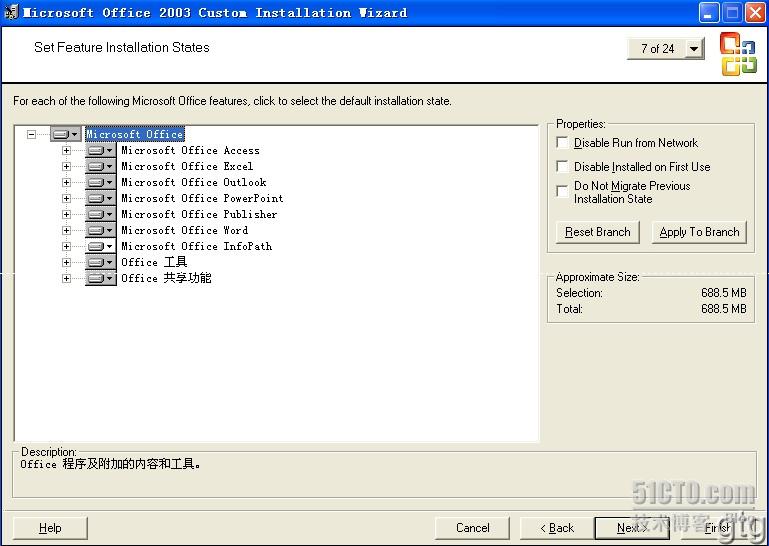Open install state icon for Microsoft Office Word
The image size is (769, 546).
pos(101,230)
